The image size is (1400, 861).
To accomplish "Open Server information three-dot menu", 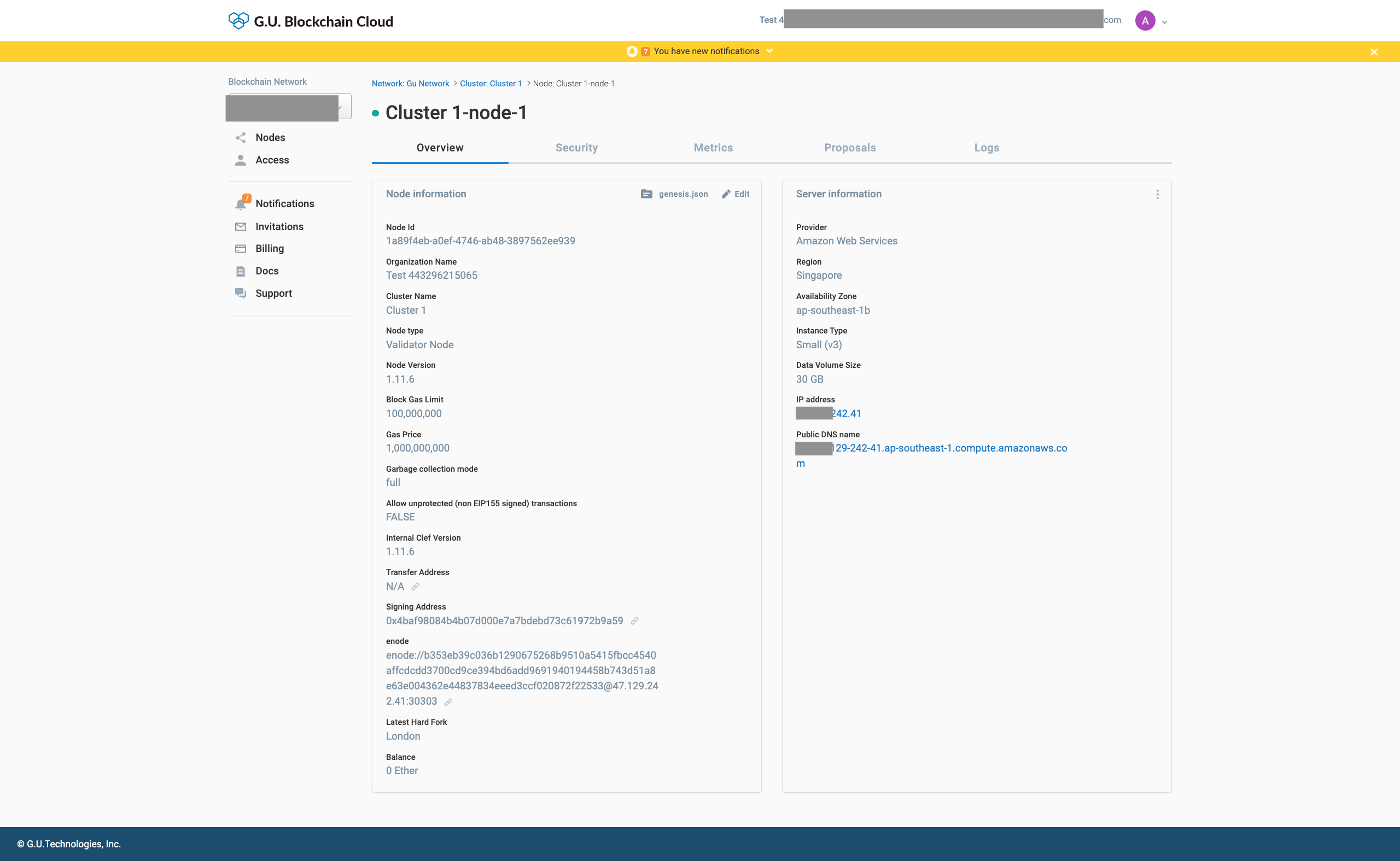I will [x=1157, y=195].
